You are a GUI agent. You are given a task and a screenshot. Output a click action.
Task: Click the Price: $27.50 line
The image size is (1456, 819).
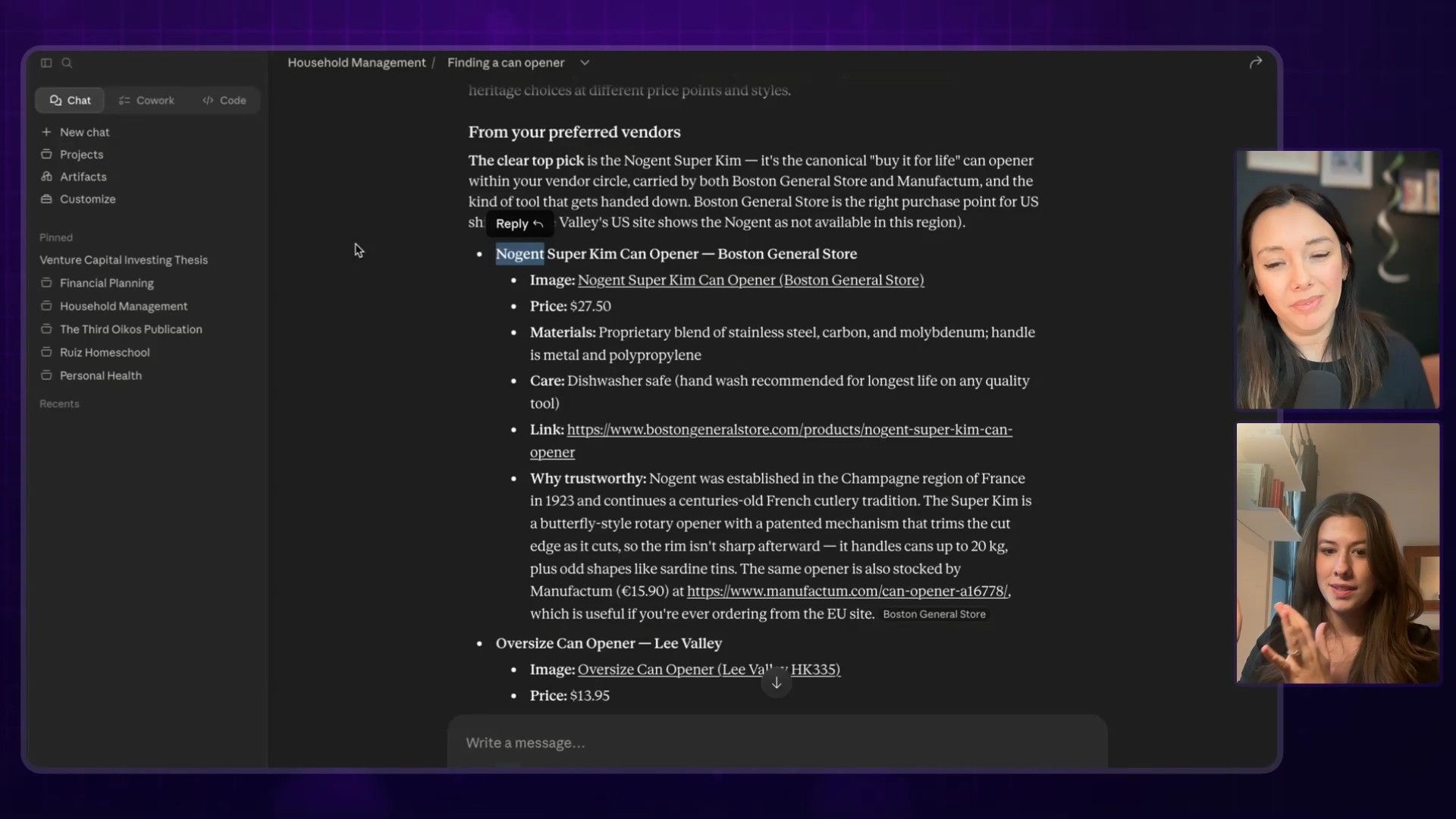click(570, 306)
